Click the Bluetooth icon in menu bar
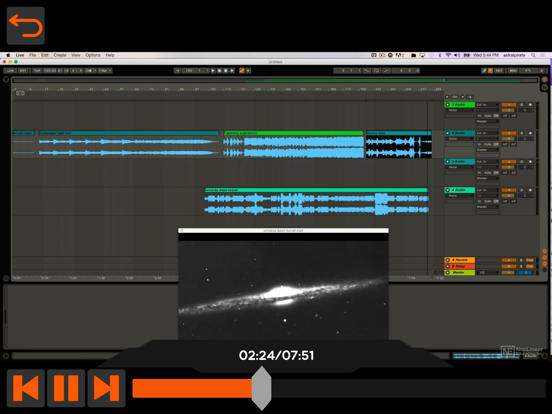552x414 pixels. coord(440,55)
